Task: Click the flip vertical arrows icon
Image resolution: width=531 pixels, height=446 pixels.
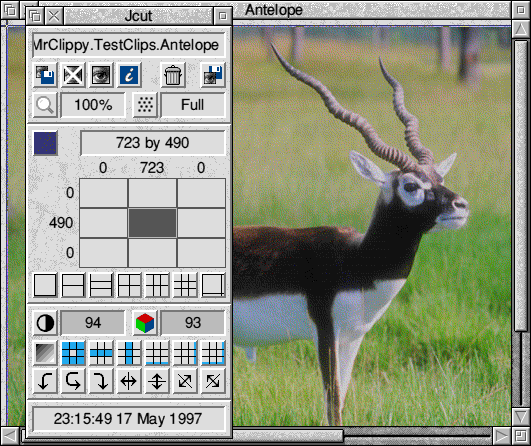Action: [157, 381]
